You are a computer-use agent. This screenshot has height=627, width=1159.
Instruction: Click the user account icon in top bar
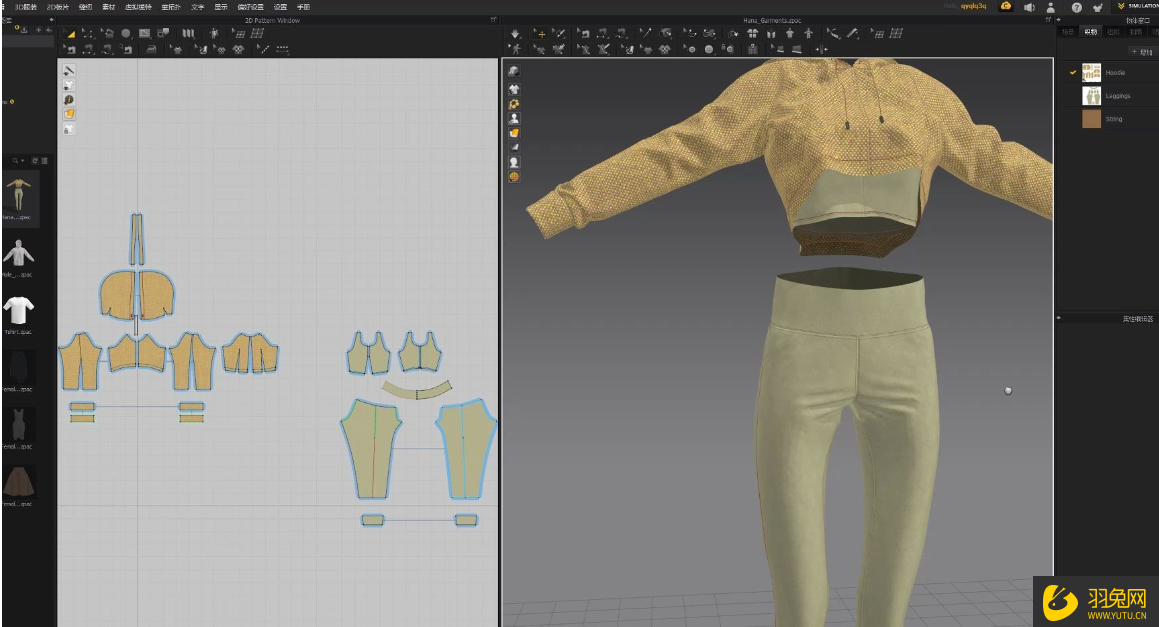(x=1050, y=6)
